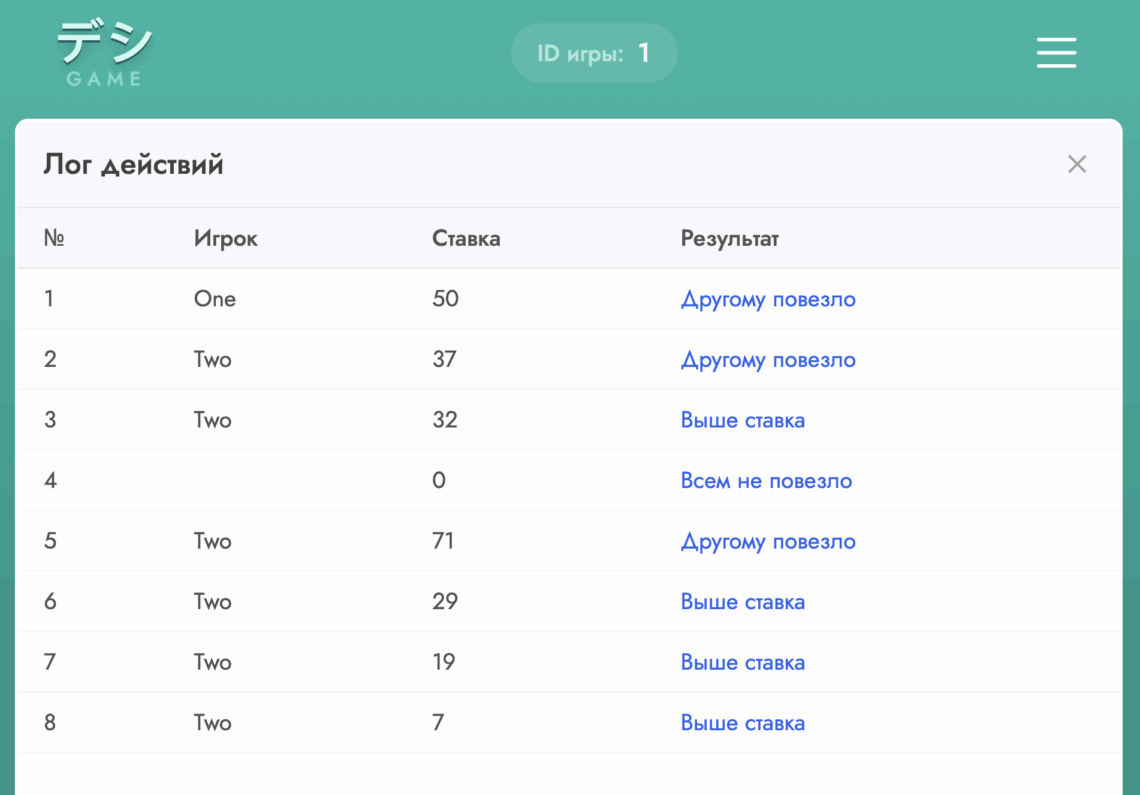
Task: Open row 8 result Выше ставка
Action: pos(742,723)
